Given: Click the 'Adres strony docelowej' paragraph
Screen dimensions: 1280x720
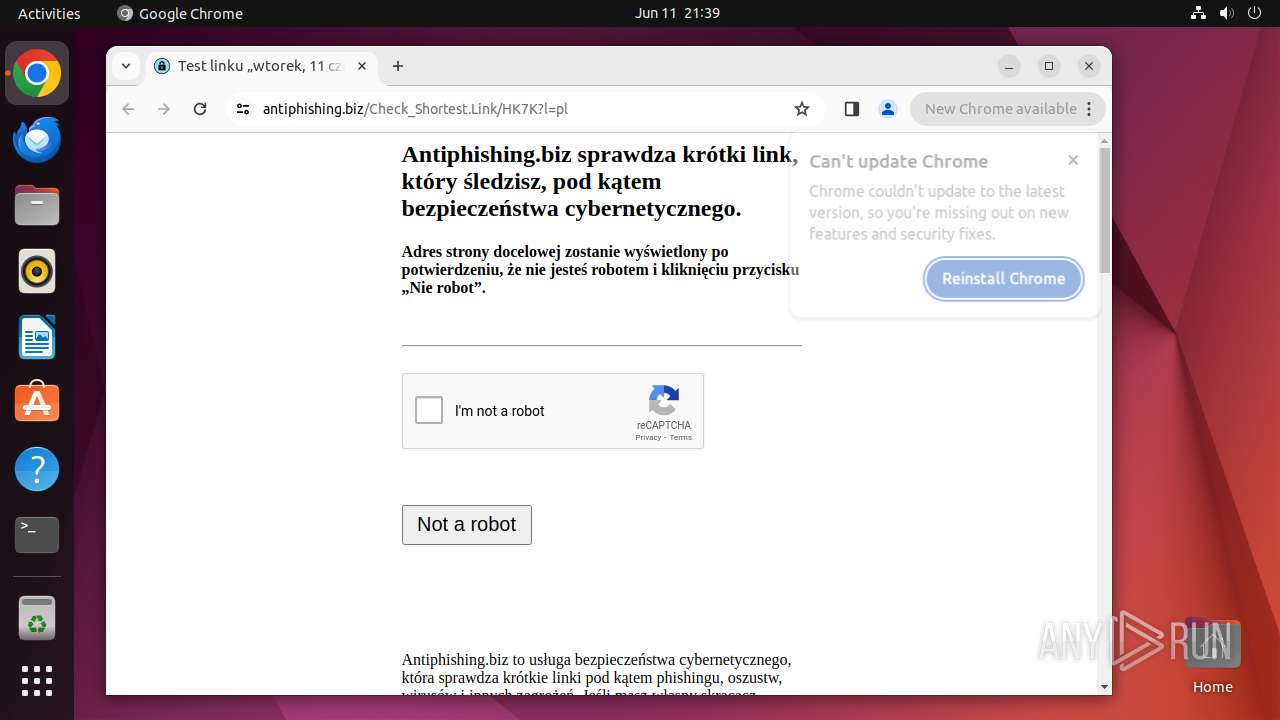Looking at the screenshot, I should pyautogui.click(x=600, y=270).
